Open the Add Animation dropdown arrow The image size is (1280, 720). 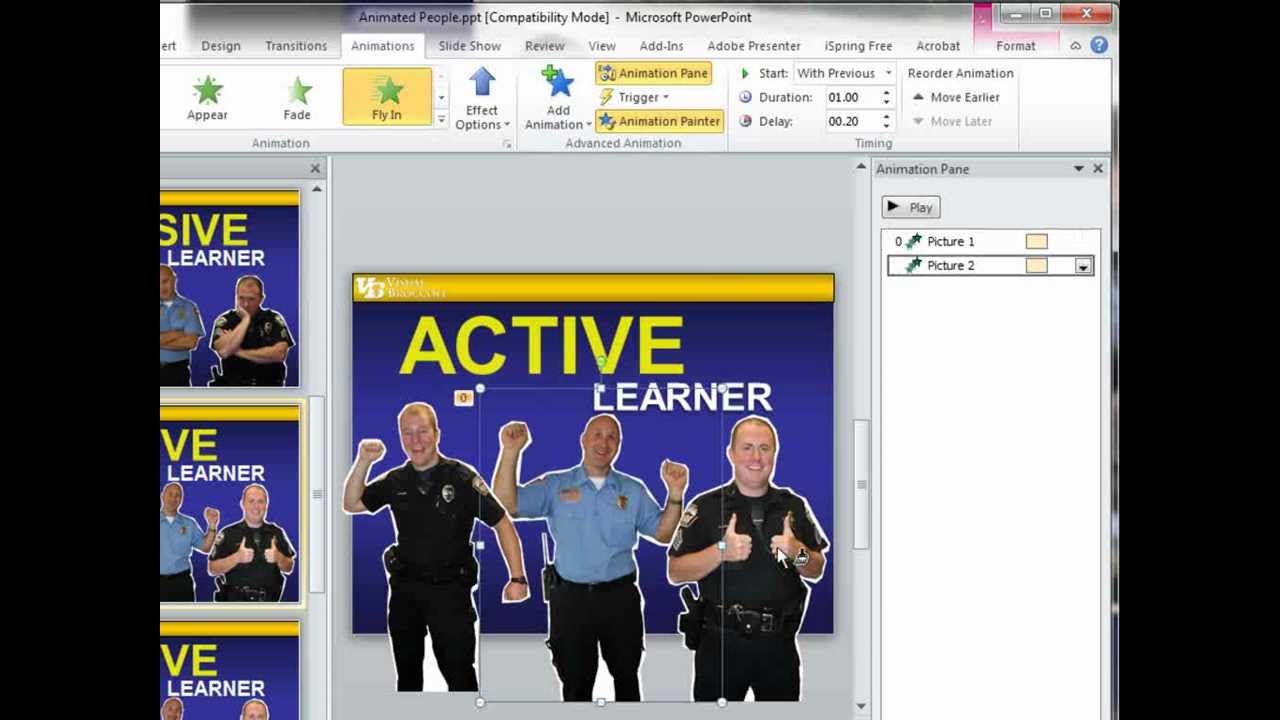pos(589,125)
